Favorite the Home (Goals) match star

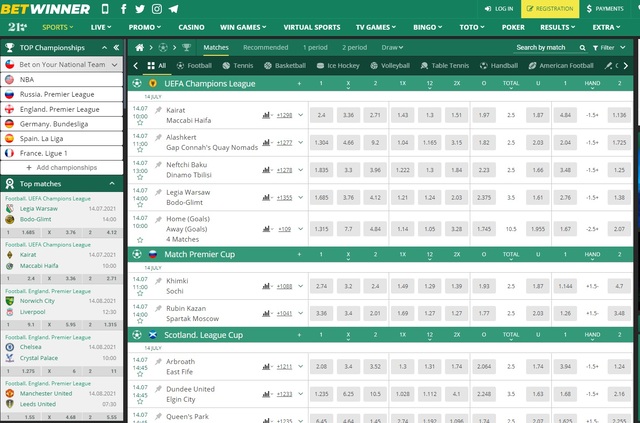tap(140, 240)
